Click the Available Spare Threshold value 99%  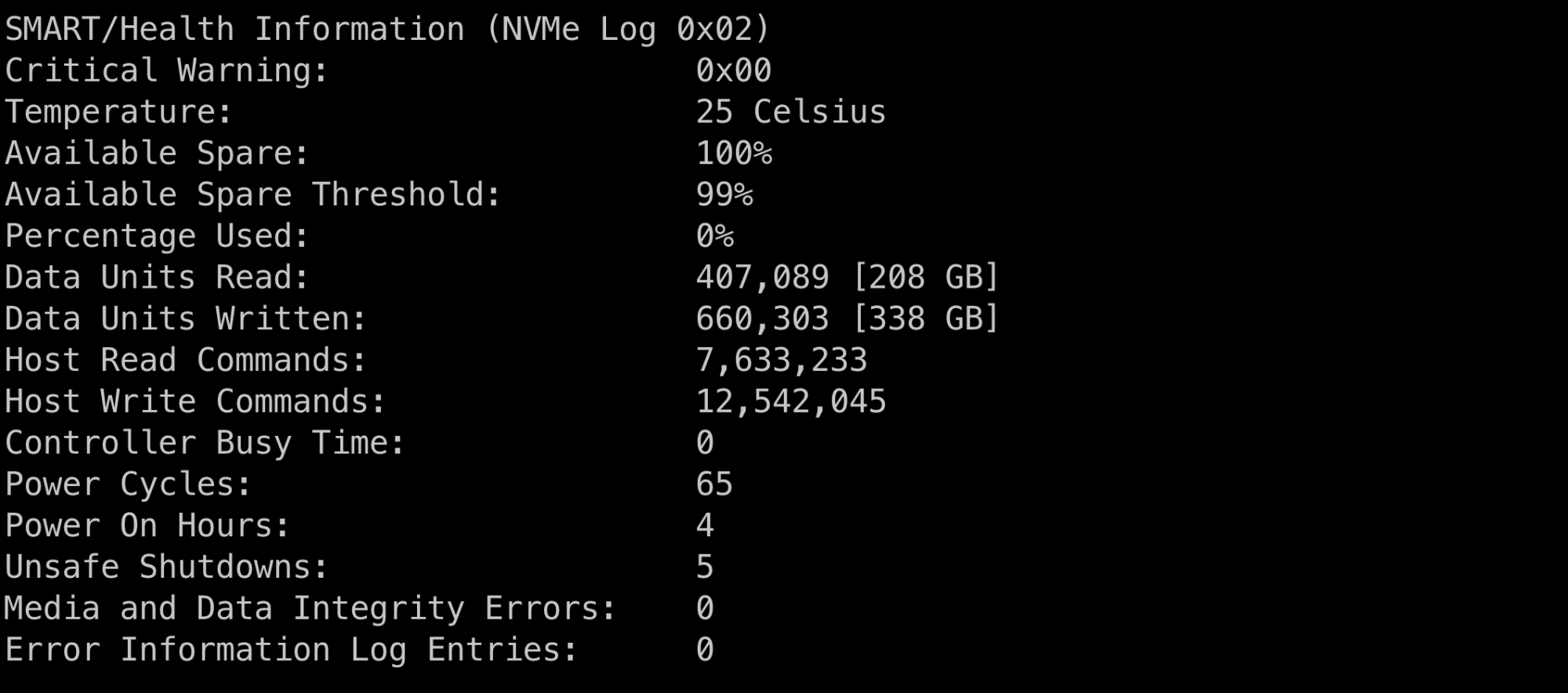(724, 195)
